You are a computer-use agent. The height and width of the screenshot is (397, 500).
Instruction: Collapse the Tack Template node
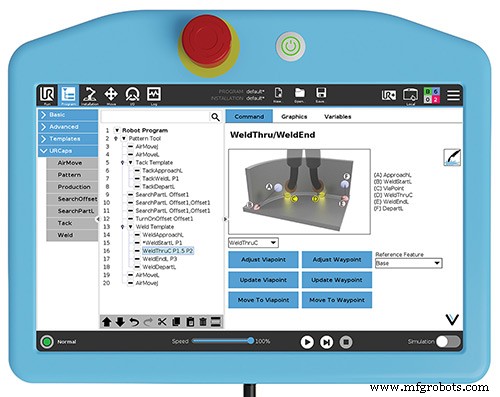[x=130, y=163]
